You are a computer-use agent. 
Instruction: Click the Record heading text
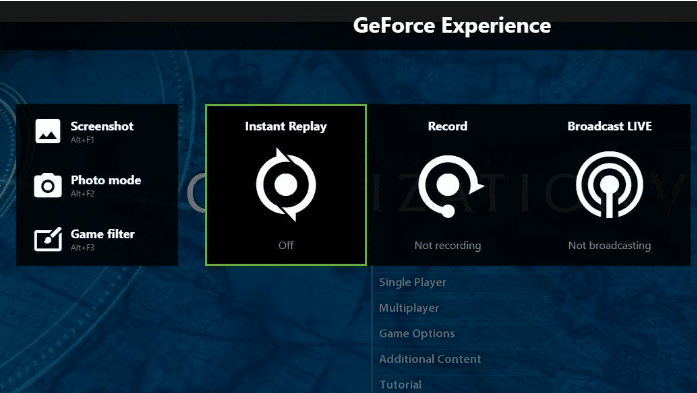pos(448,126)
